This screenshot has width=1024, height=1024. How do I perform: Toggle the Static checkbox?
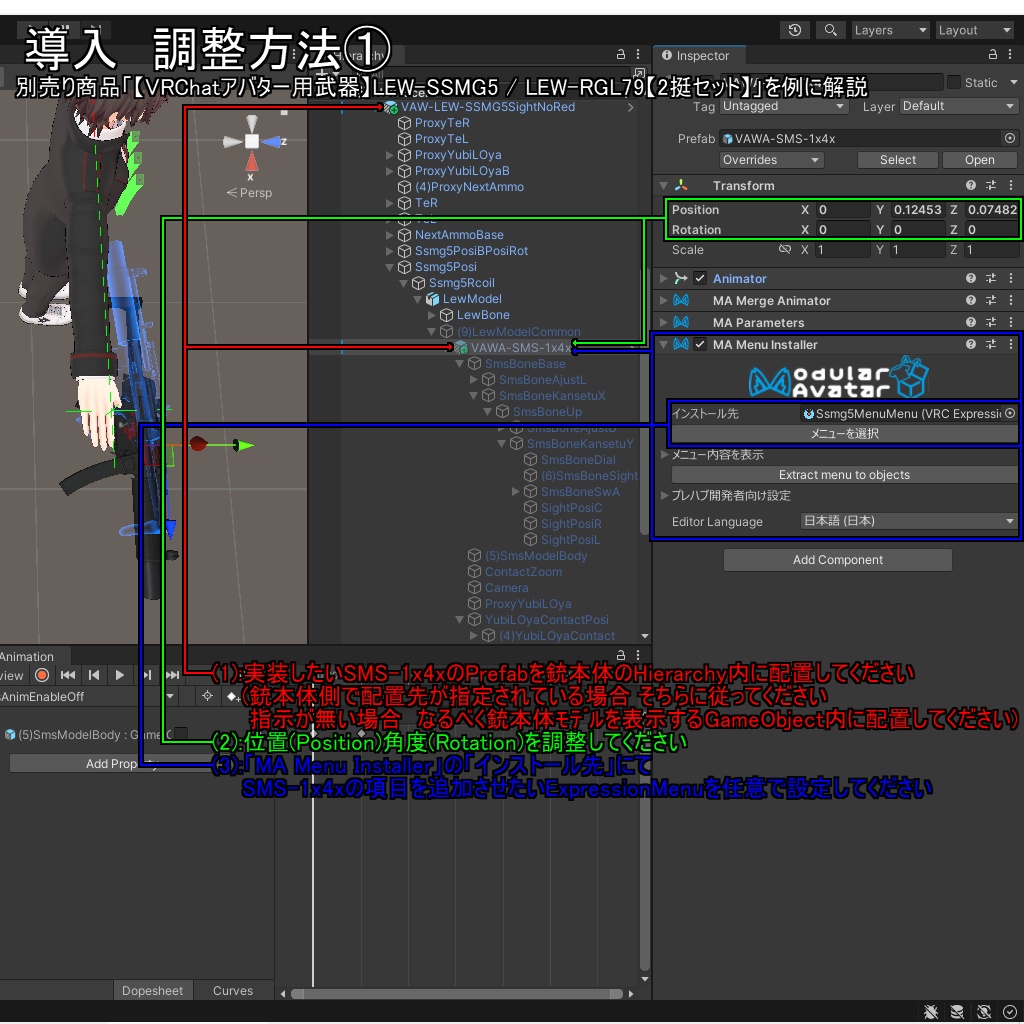click(x=954, y=82)
